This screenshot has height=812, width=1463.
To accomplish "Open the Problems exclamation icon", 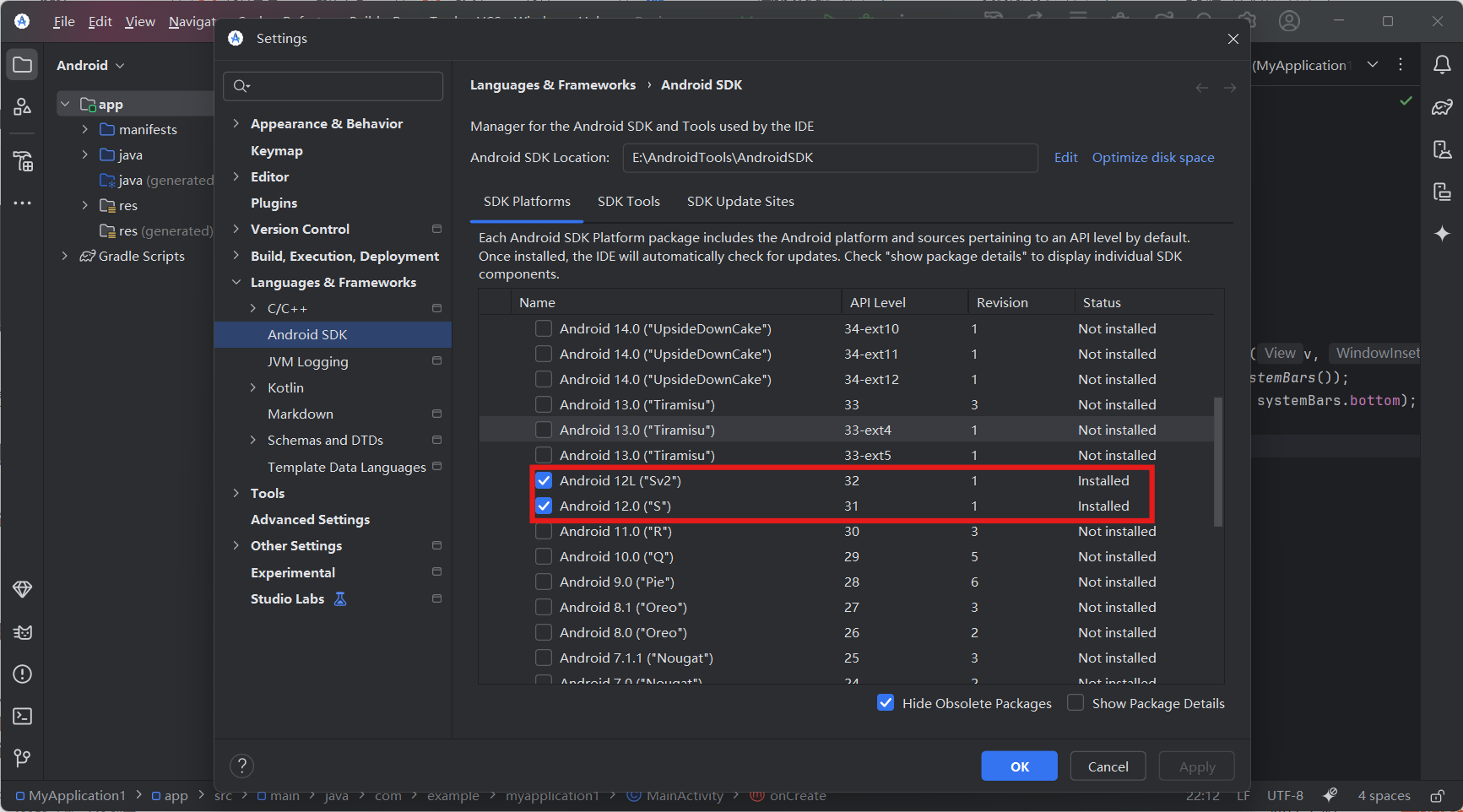I will (x=23, y=674).
